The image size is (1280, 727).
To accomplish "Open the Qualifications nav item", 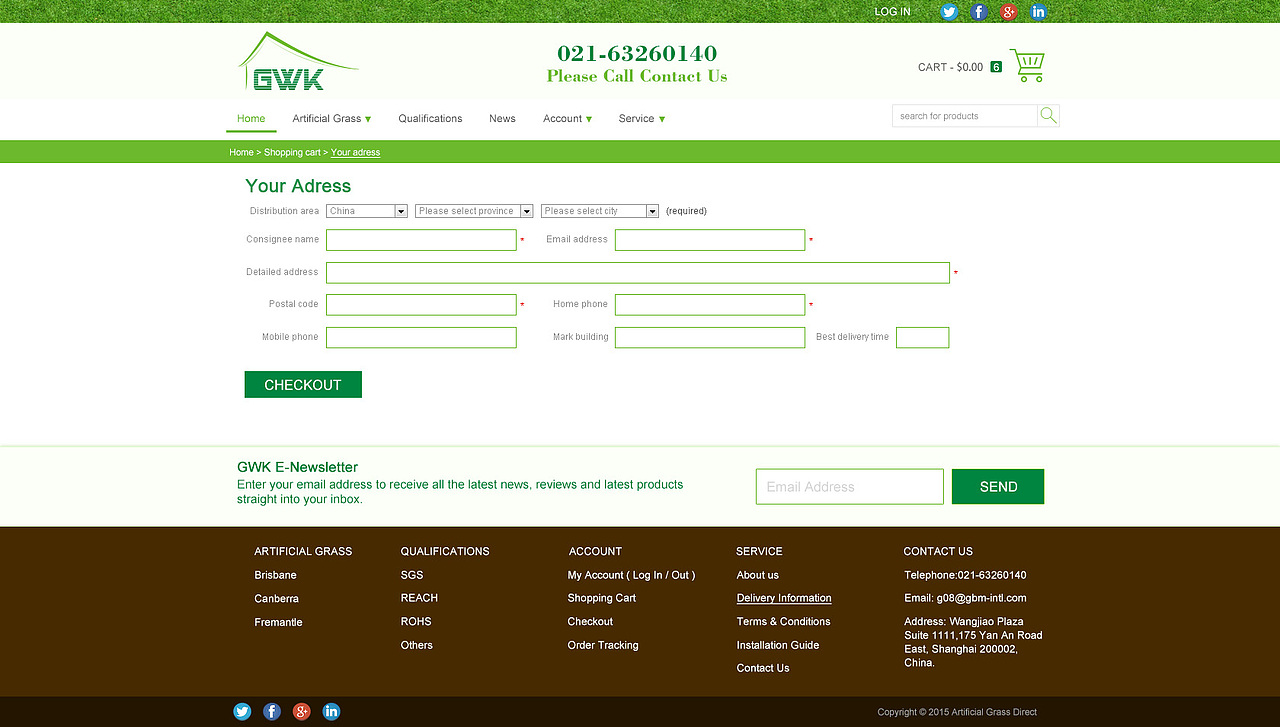I will pos(430,119).
